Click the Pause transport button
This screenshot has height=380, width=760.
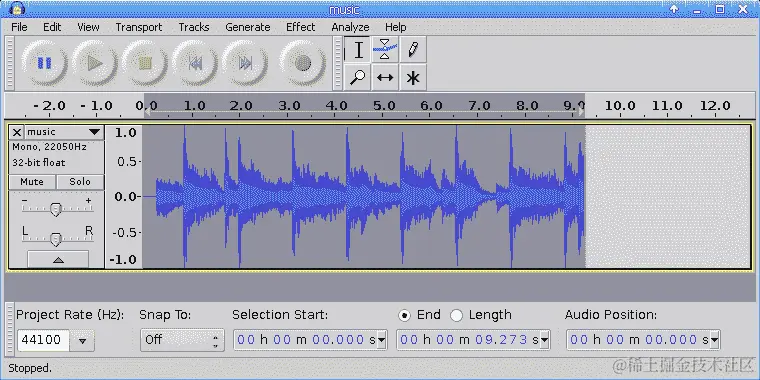[44, 63]
